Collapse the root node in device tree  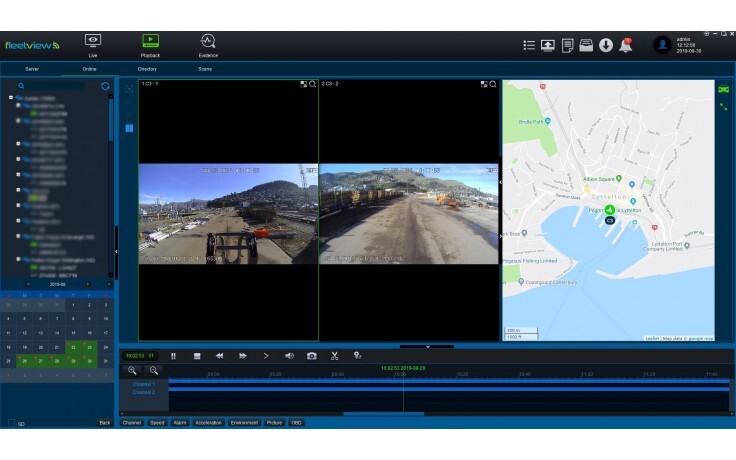coord(10,98)
